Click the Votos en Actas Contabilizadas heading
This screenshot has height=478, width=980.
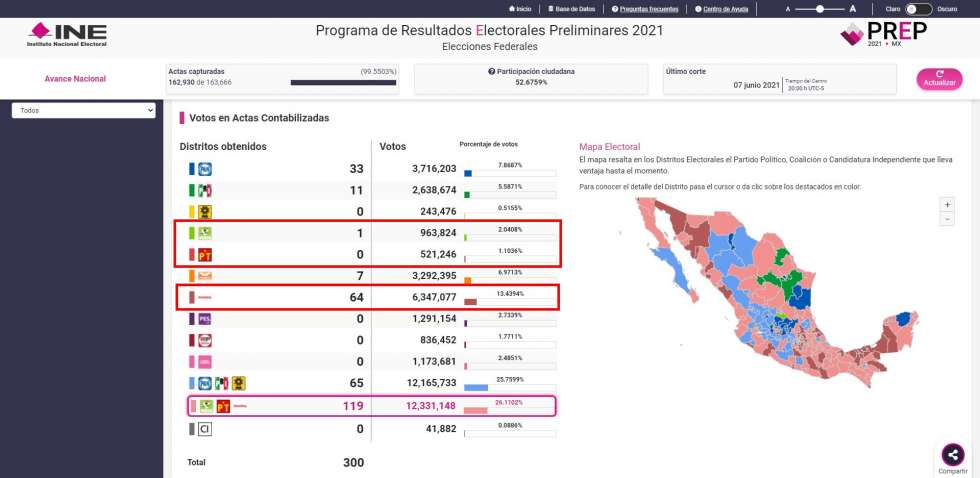click(x=259, y=117)
